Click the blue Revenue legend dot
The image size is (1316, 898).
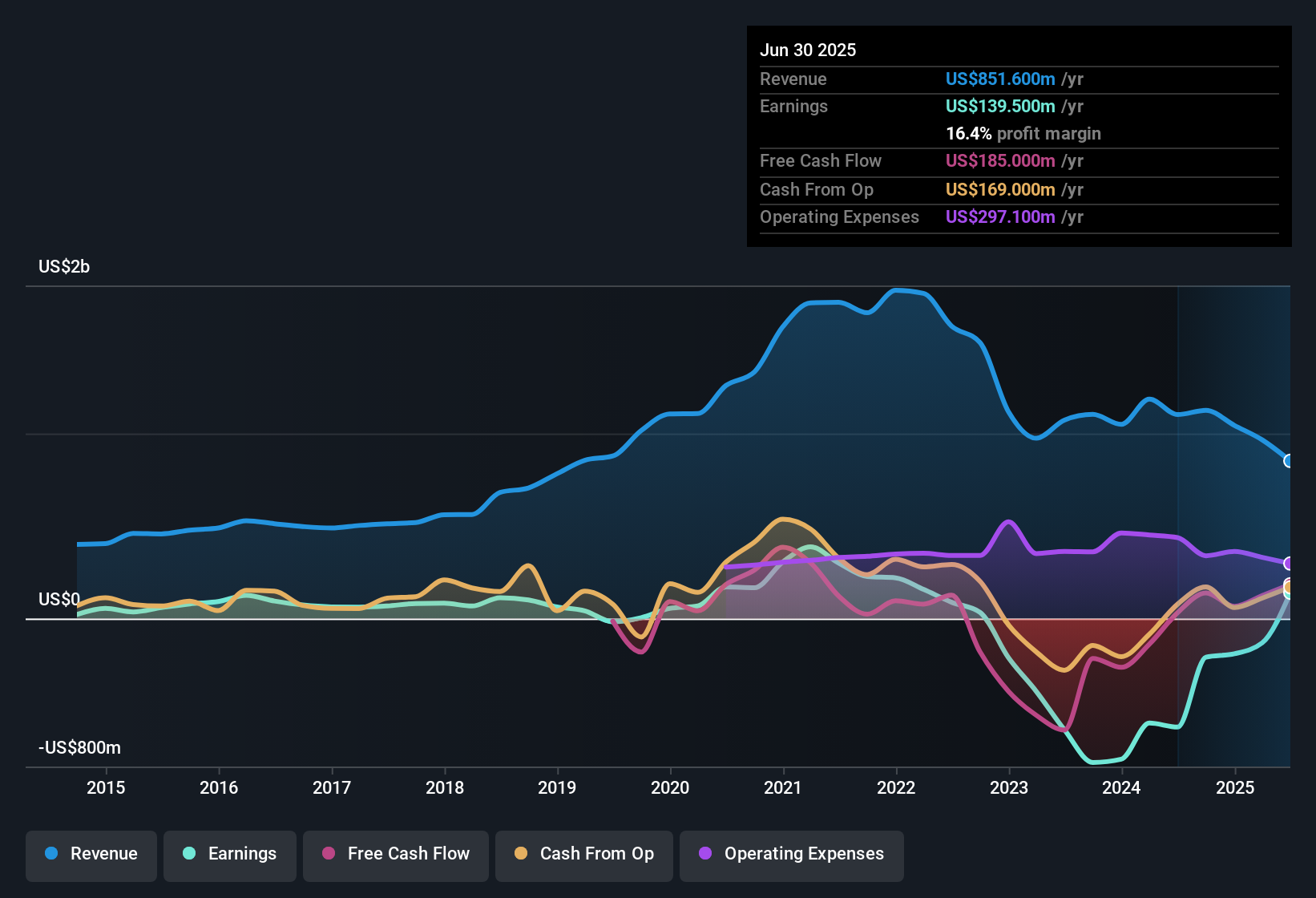[x=51, y=854]
